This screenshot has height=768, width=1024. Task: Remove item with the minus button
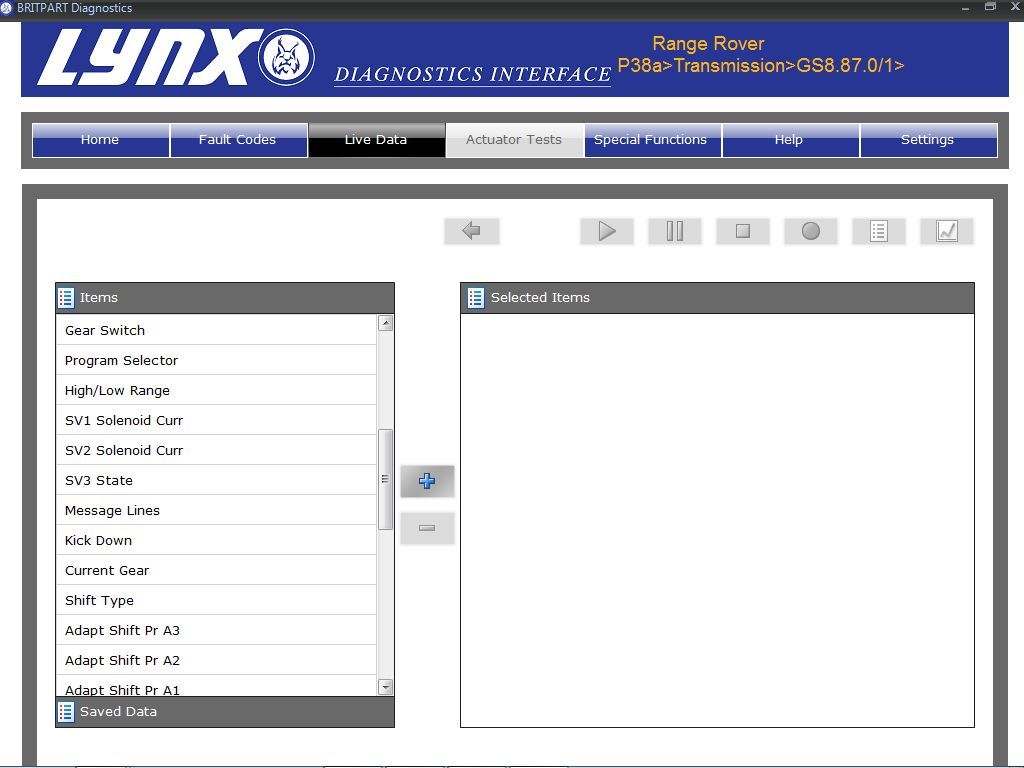427,528
